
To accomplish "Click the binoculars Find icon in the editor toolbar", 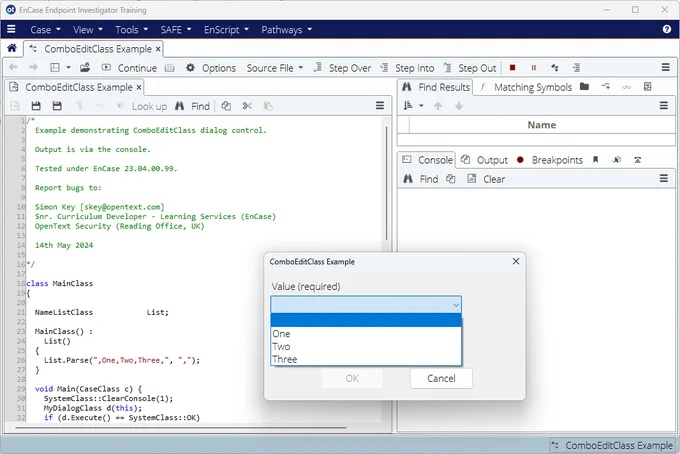I will click(180, 106).
